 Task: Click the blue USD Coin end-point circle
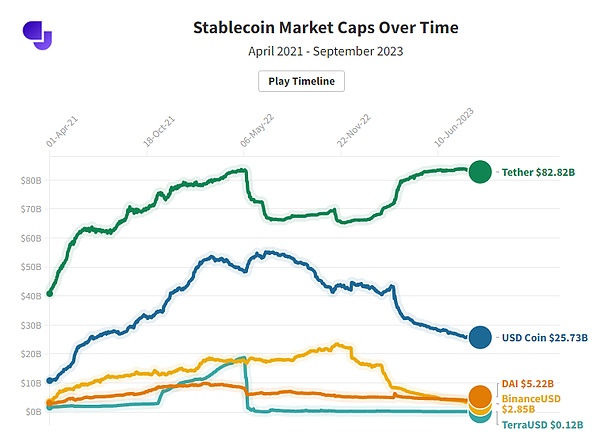point(480,338)
